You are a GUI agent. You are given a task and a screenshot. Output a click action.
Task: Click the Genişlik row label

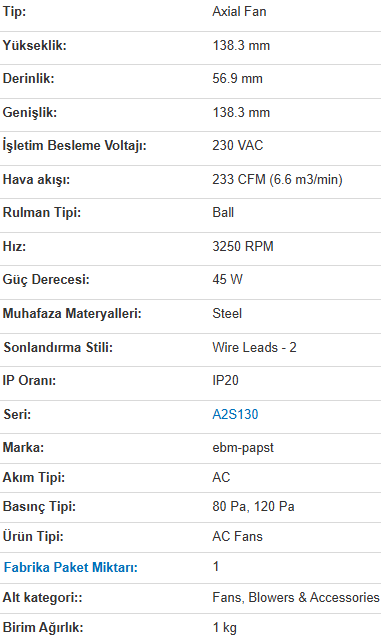30,112
